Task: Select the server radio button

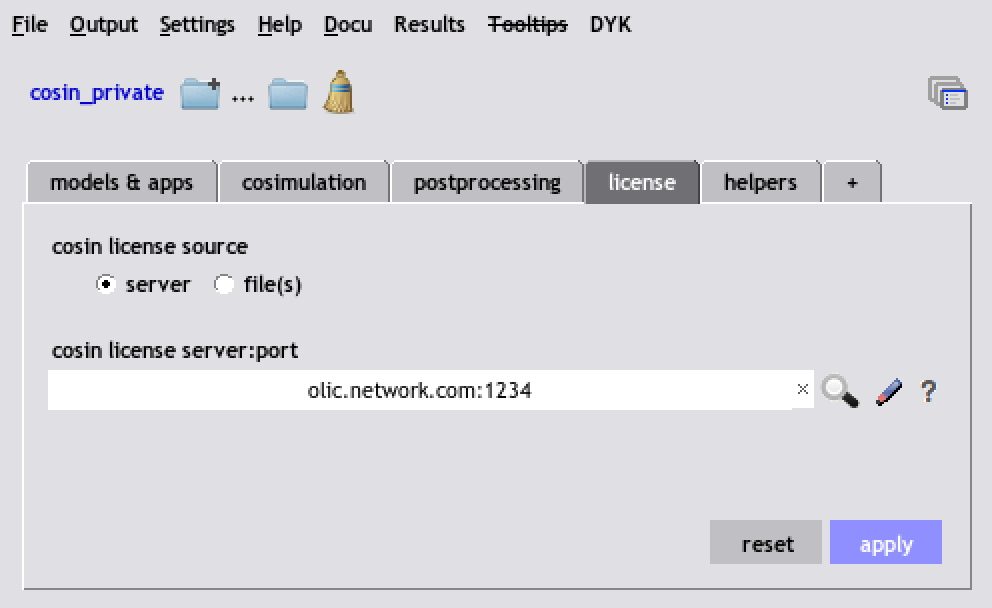Action: (x=106, y=285)
